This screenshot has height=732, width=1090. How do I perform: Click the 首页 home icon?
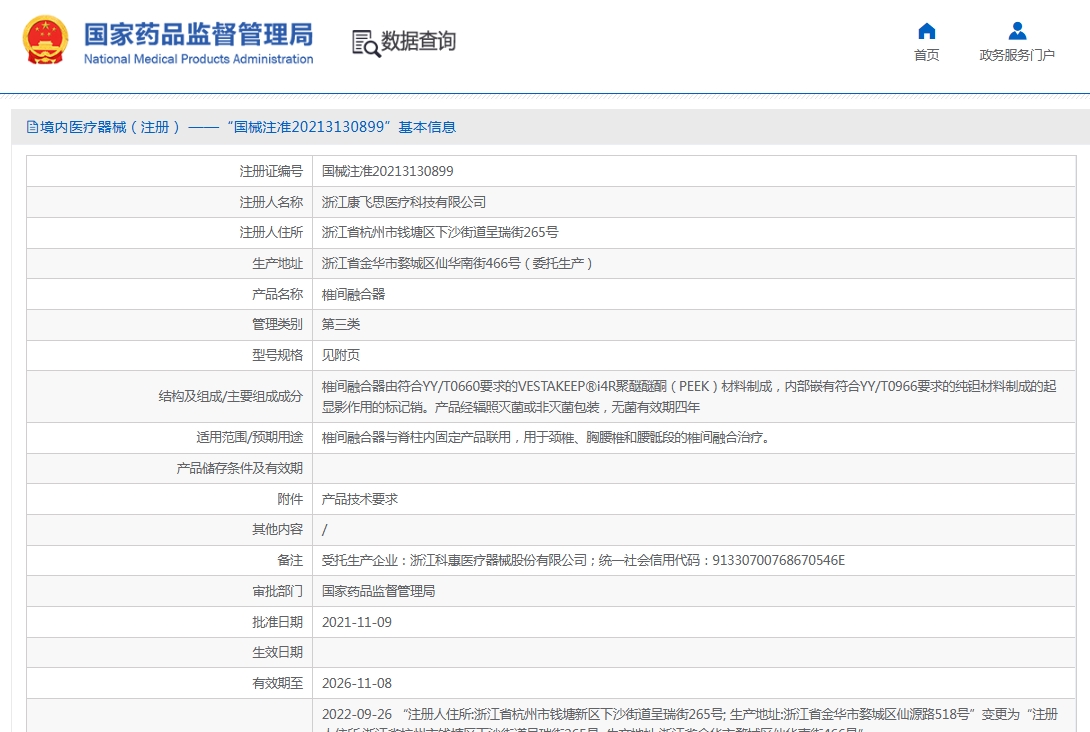(x=927, y=31)
